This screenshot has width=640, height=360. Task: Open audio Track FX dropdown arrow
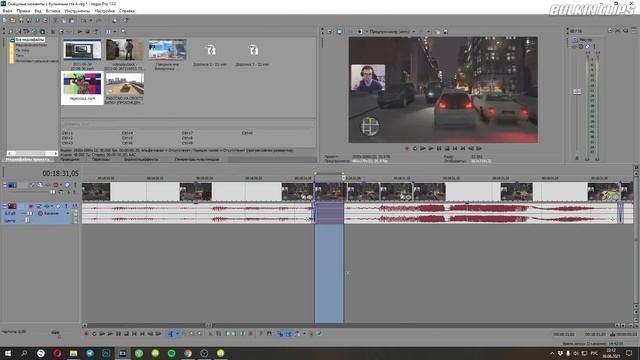[52, 206]
